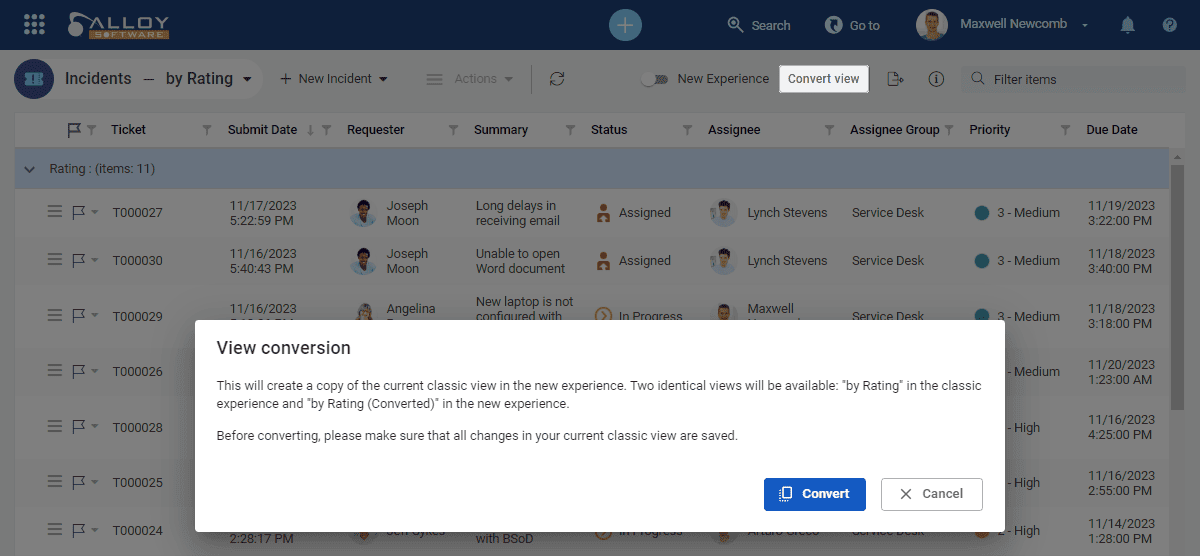Open the Summary column filter
Image resolution: width=1200 pixels, height=556 pixels.
click(x=570, y=130)
